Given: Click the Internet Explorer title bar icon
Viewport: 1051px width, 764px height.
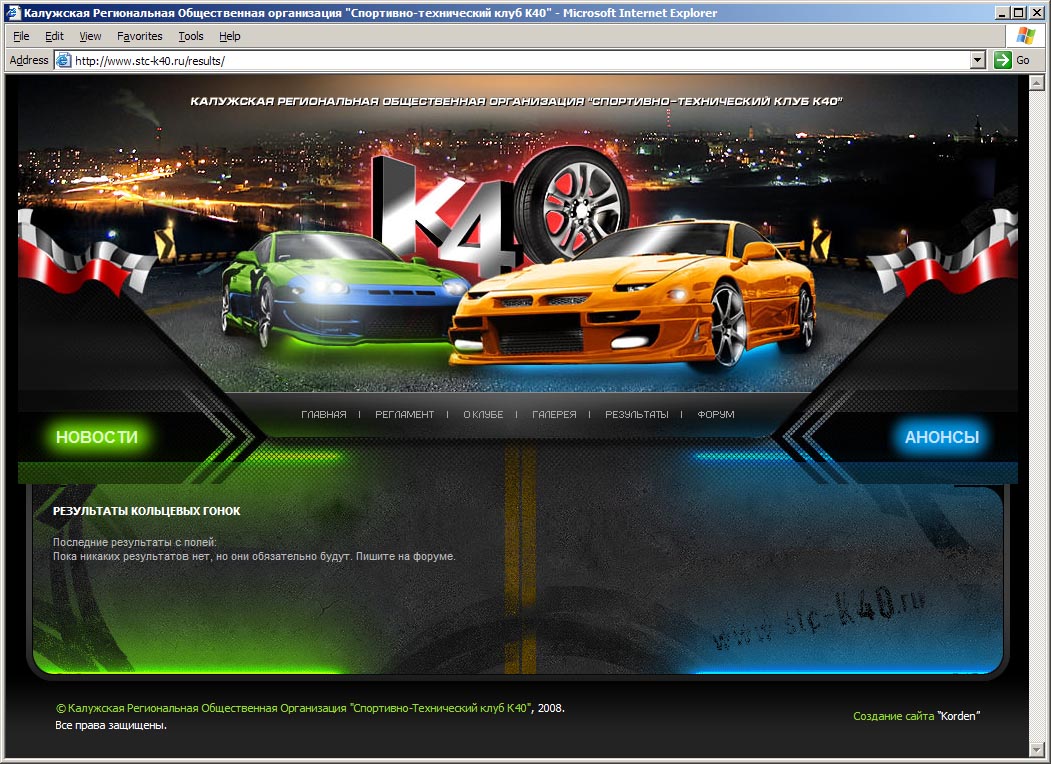Looking at the screenshot, I should tap(13, 12).
